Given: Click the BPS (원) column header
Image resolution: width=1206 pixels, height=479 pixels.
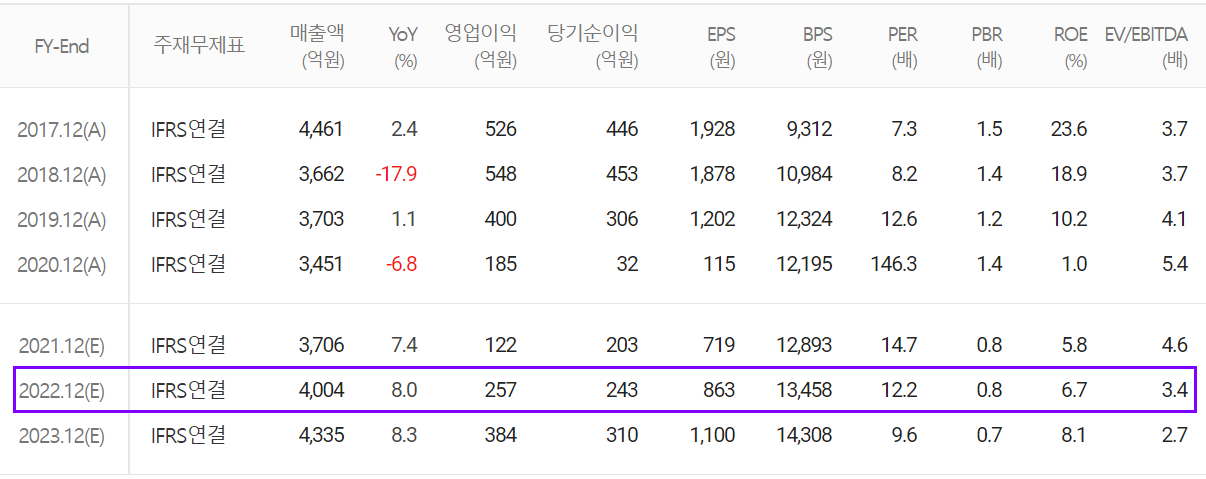Looking at the screenshot, I should (x=816, y=46).
